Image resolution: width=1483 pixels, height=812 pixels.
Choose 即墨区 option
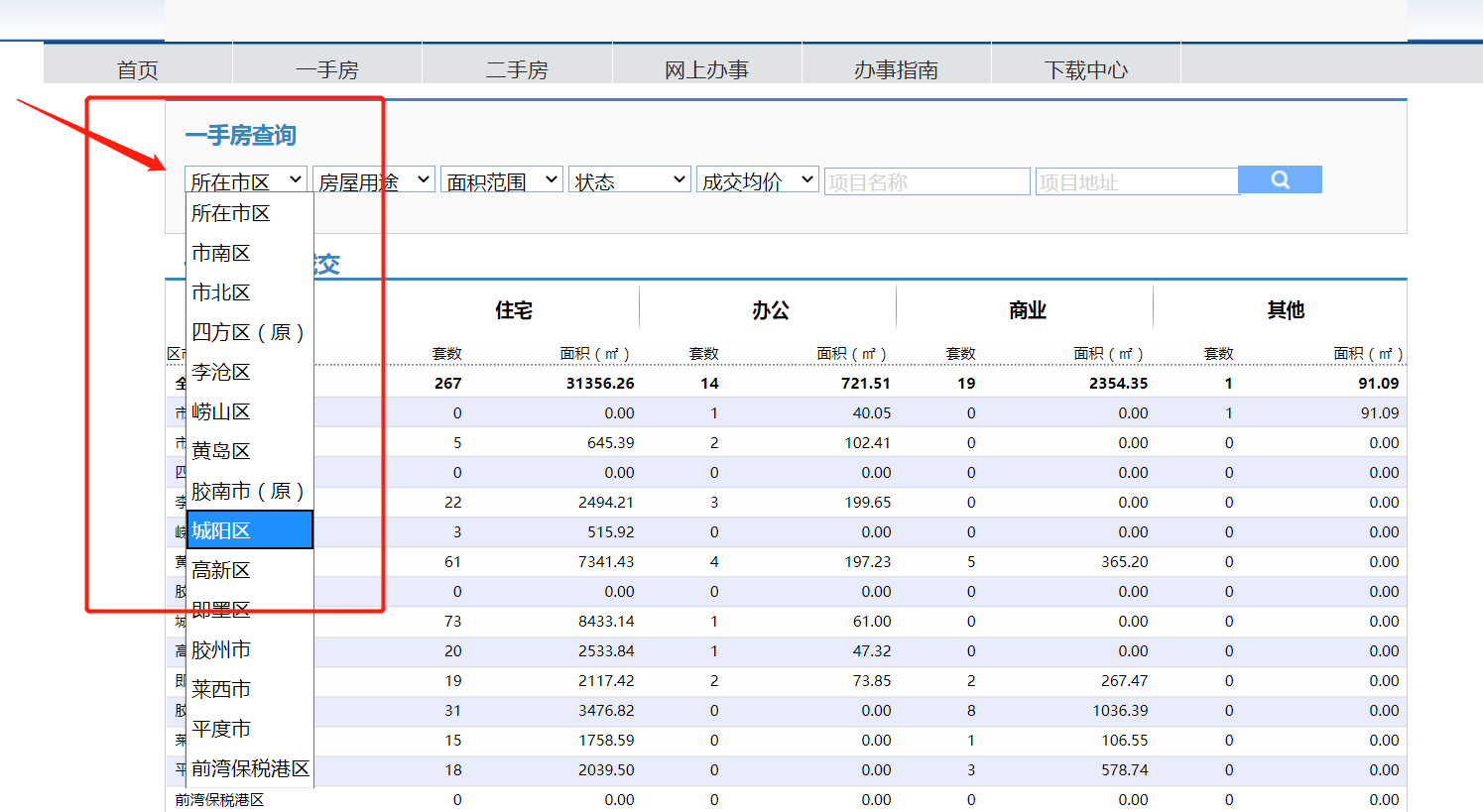pyautogui.click(x=250, y=610)
